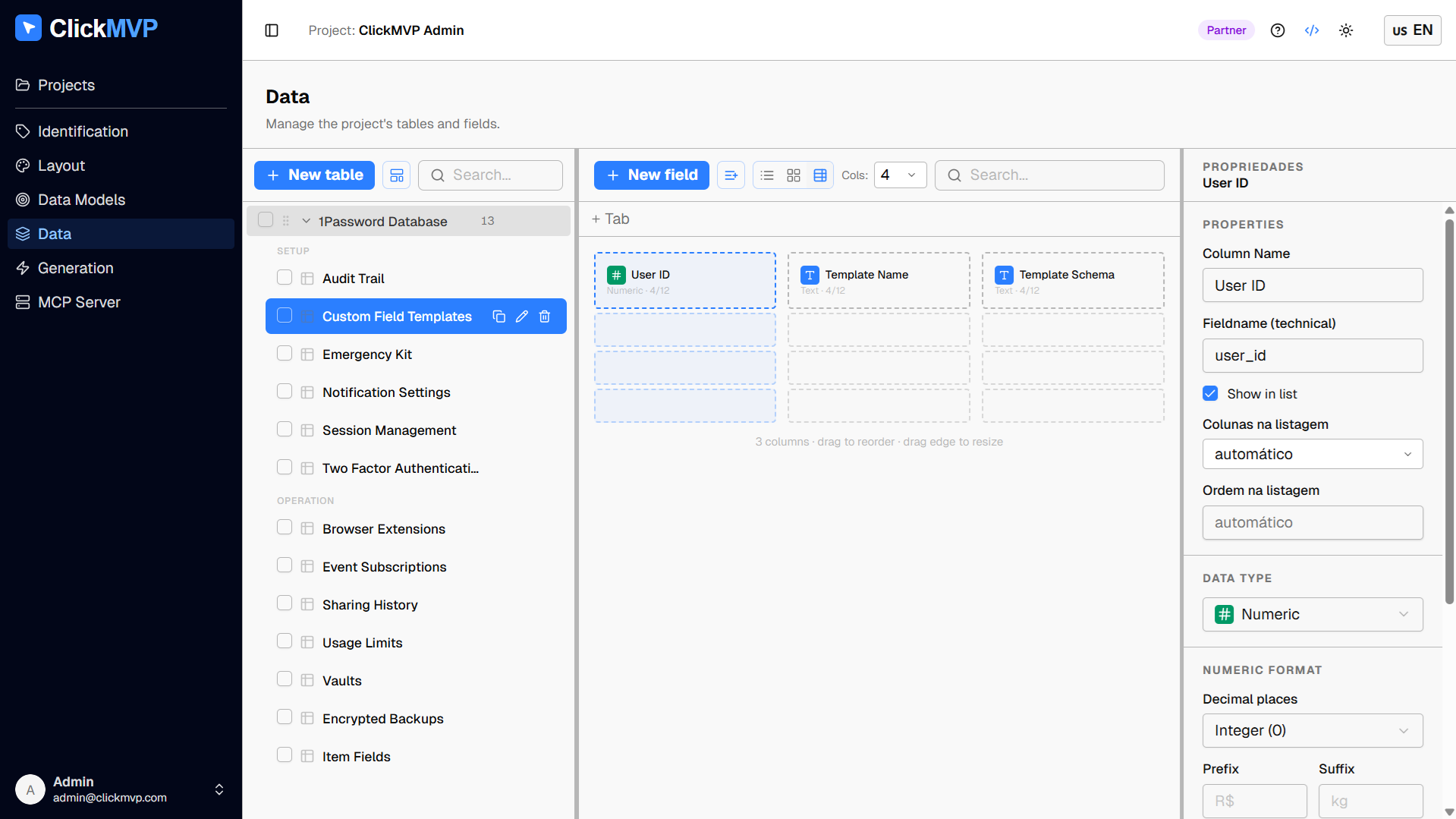Add a new Tab
Image resolution: width=1456 pixels, height=819 pixels.
click(x=610, y=219)
